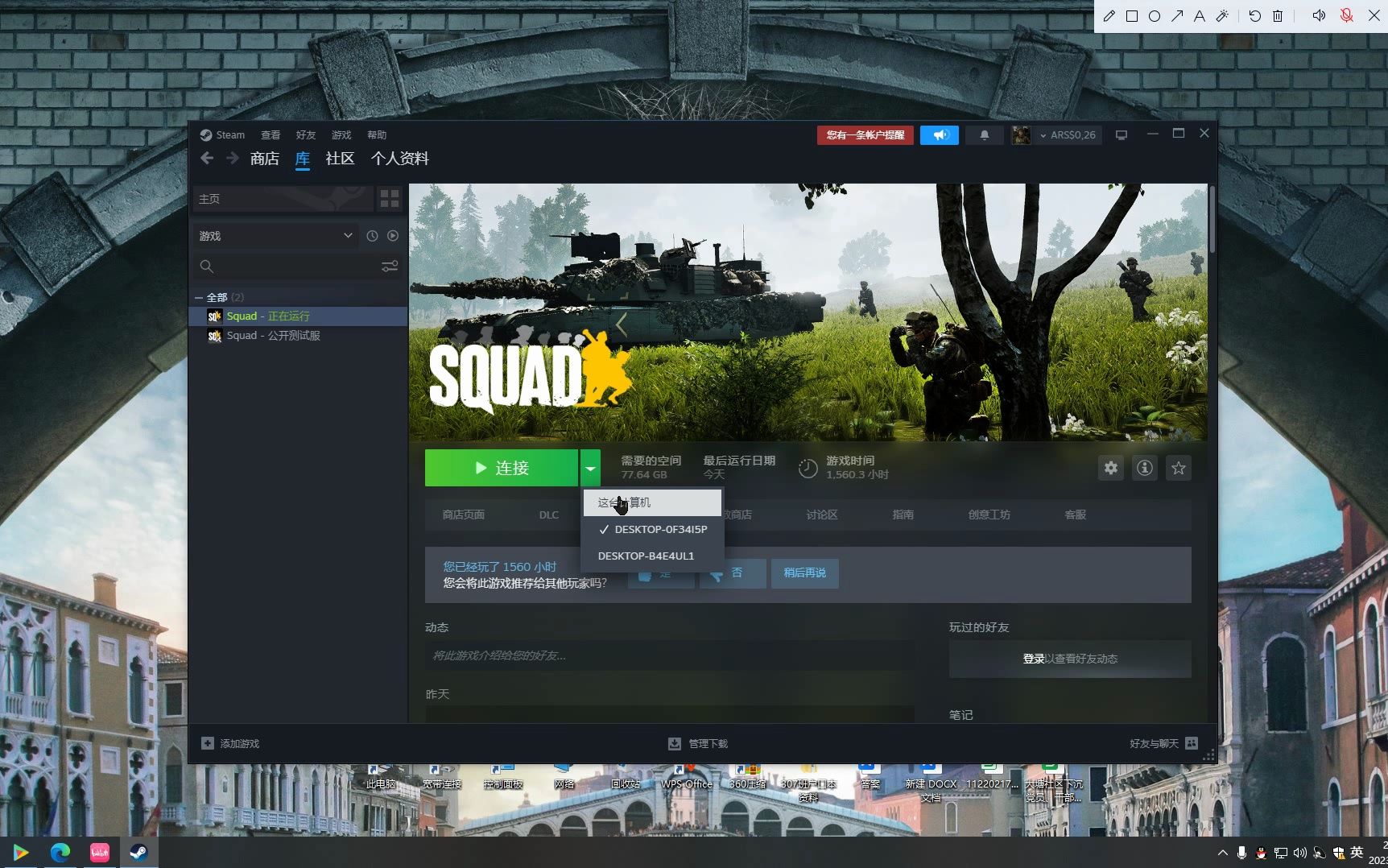Toggle the dropdown arrow beside 连接
Screen dimensions: 1388x868
590,468
